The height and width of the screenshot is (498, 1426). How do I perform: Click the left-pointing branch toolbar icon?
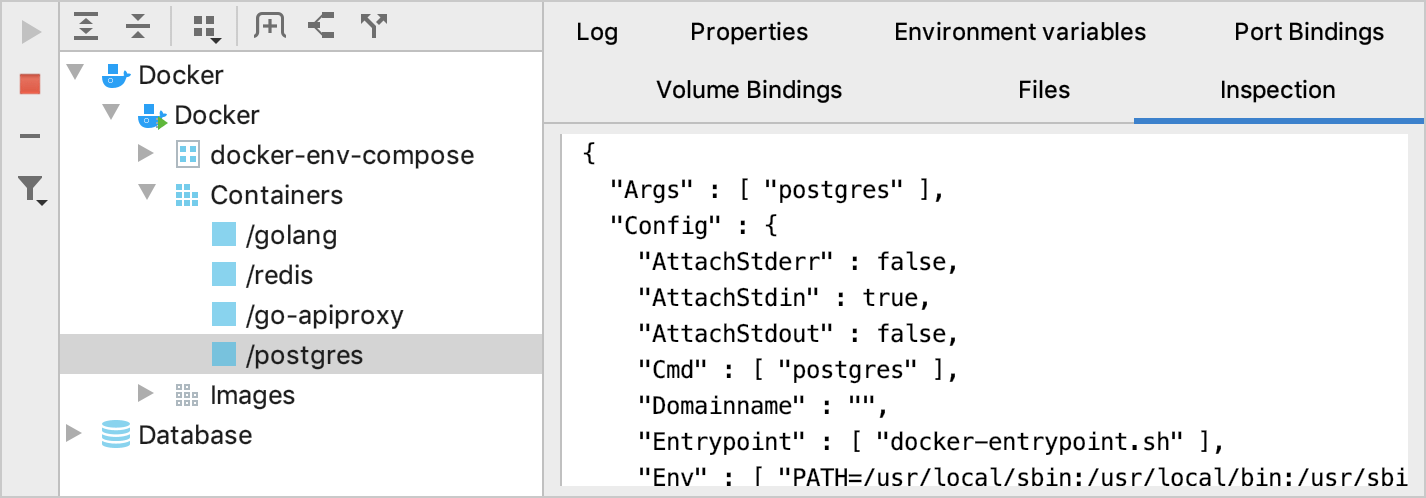321,27
